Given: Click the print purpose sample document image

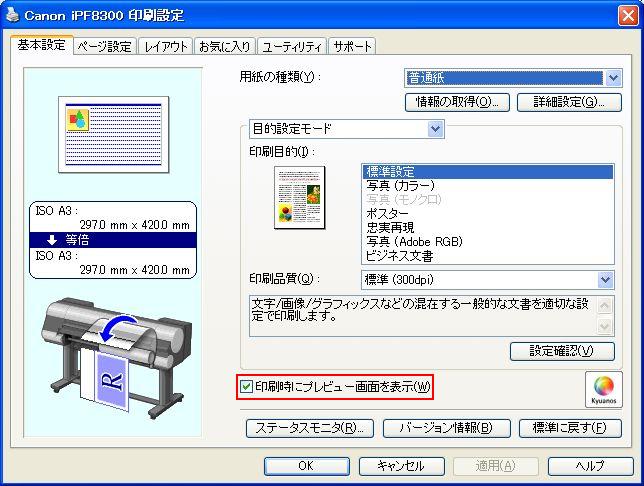Looking at the screenshot, I should (x=299, y=197).
